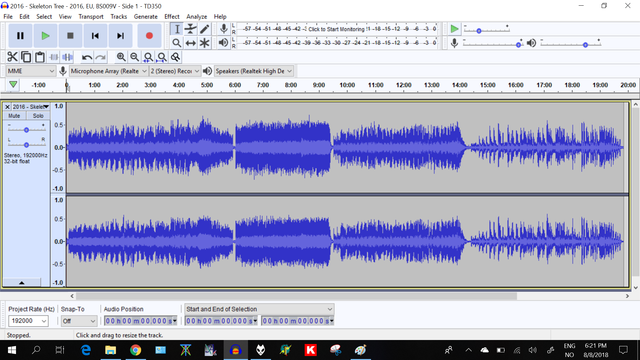640x360 pixels.
Task: Collapse the track using the bottom arrow
Action: [22, 282]
